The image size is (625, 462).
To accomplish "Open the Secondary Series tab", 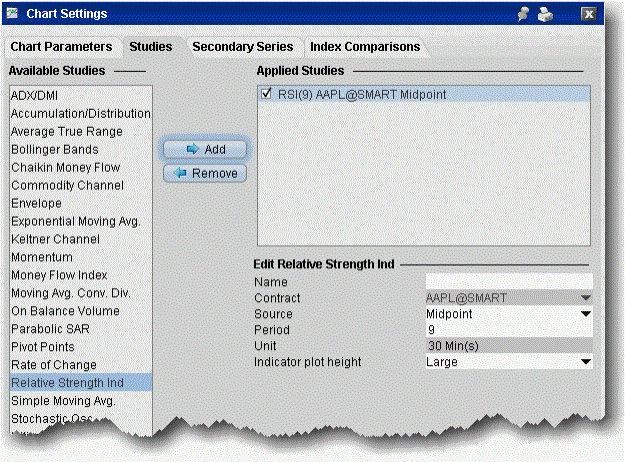I will tap(242, 46).
